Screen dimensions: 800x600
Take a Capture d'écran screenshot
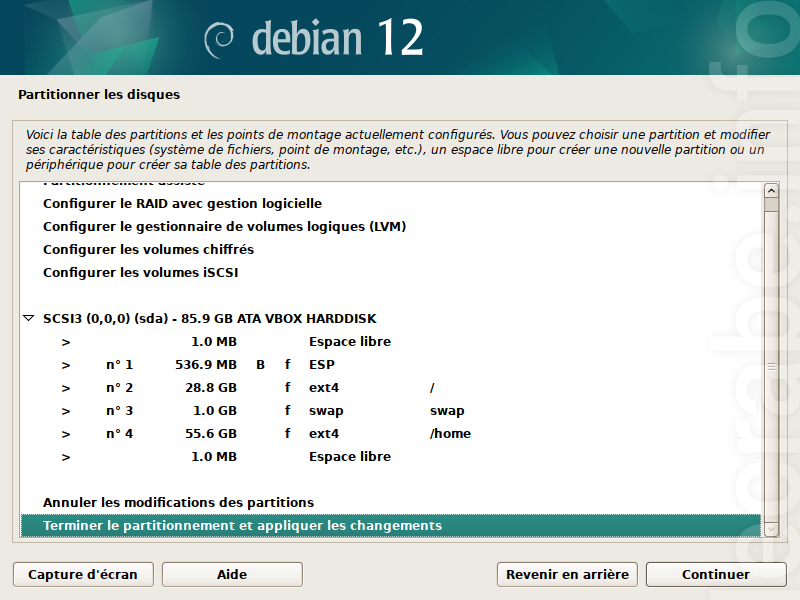83,574
